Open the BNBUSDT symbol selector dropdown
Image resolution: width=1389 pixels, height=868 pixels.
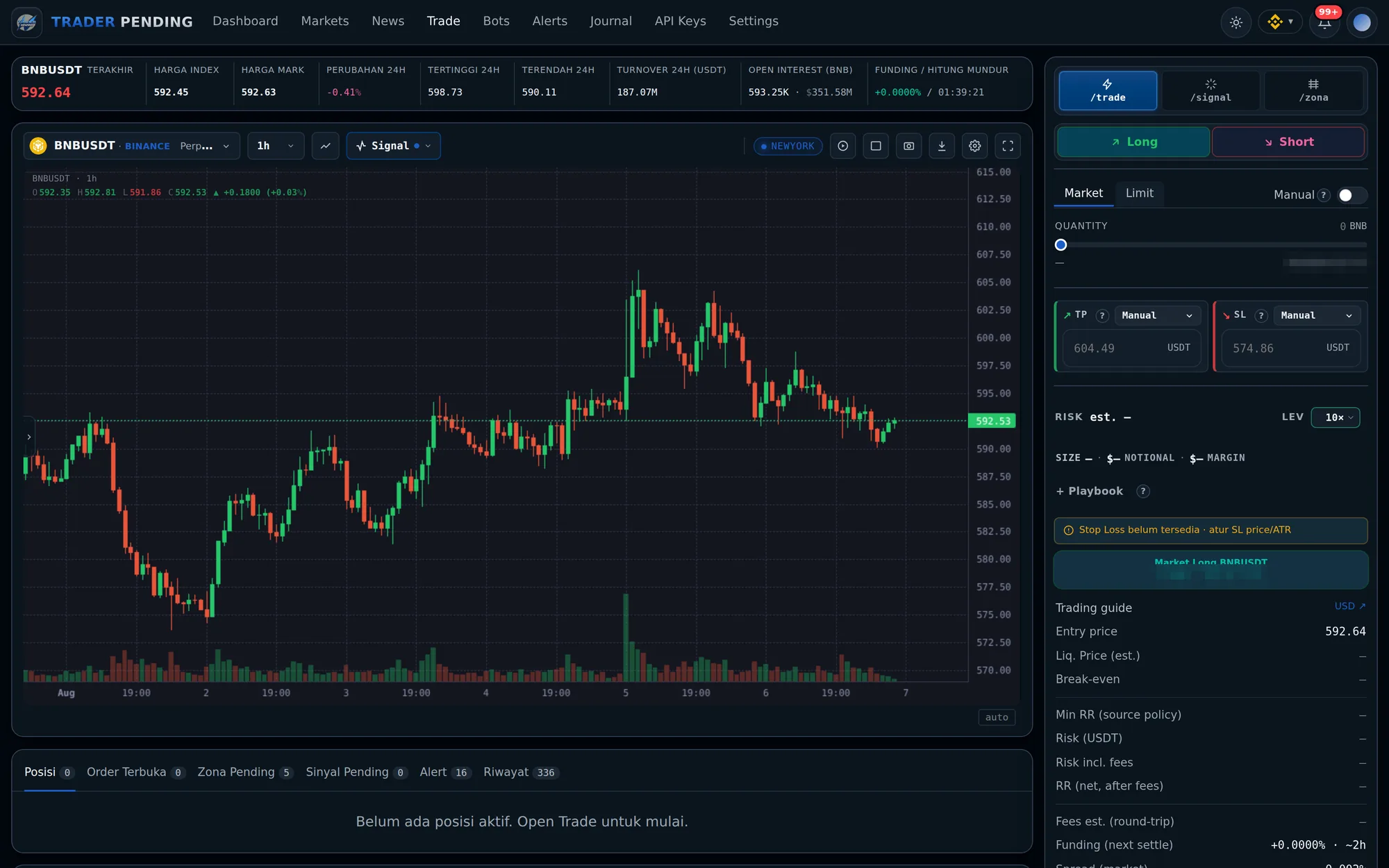[x=131, y=146]
